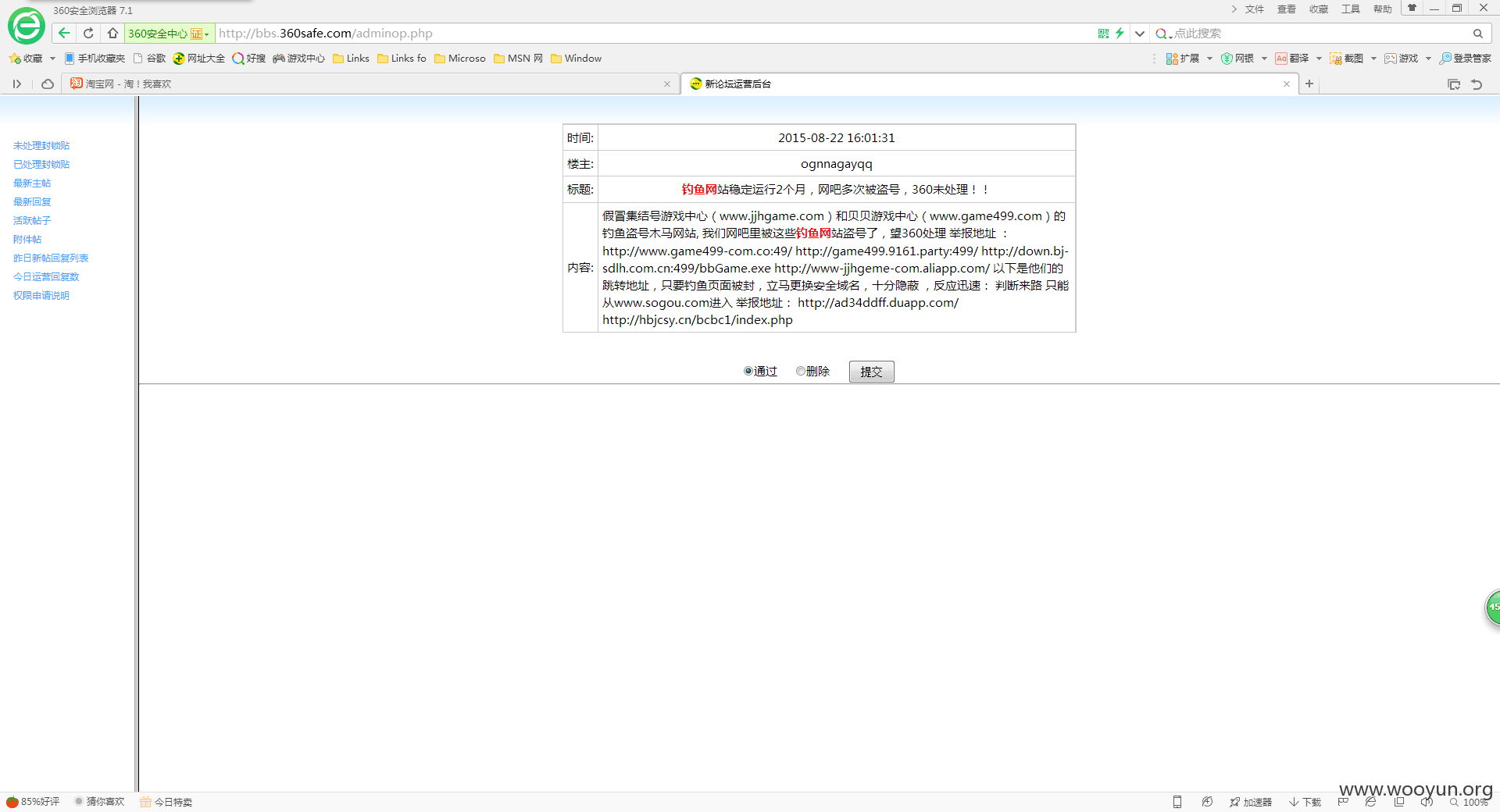Click the magnifier search button in the search box
This screenshot has height=812, width=1500.
[x=1478, y=33]
